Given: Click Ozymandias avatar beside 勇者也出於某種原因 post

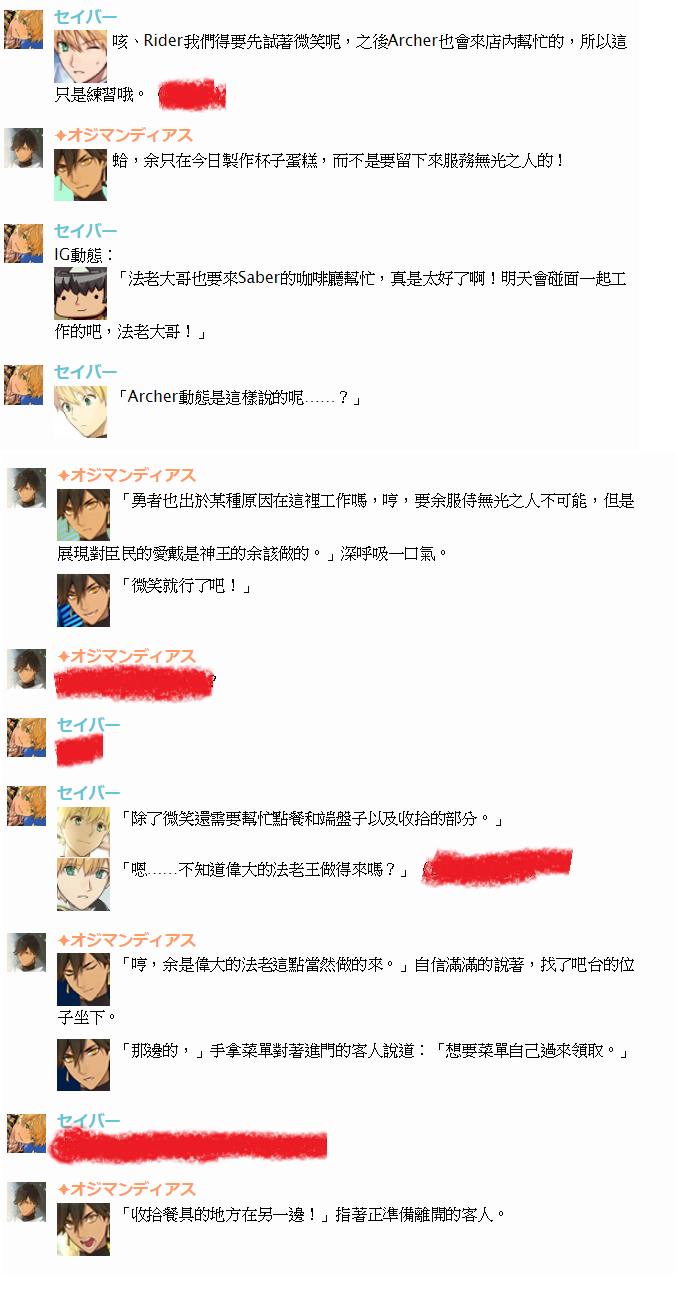Looking at the screenshot, I should 27,487.
